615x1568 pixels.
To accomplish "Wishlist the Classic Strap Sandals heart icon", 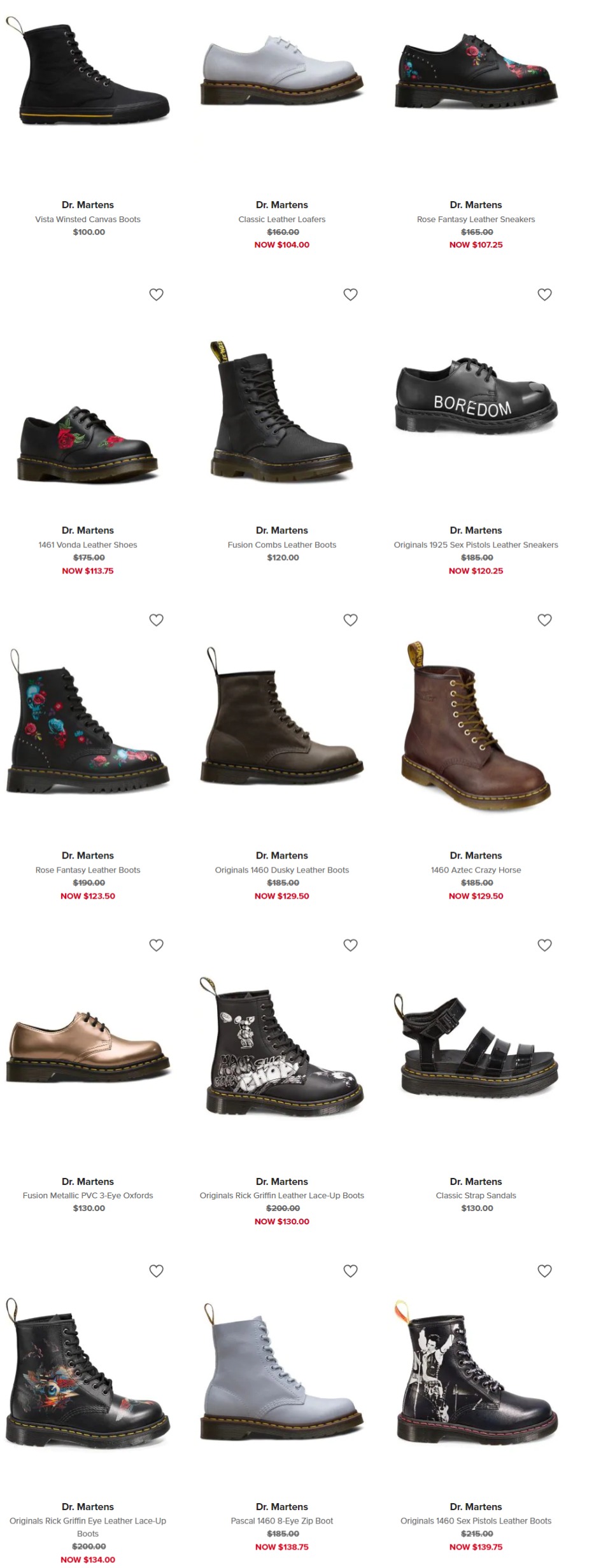I will pos(544,945).
